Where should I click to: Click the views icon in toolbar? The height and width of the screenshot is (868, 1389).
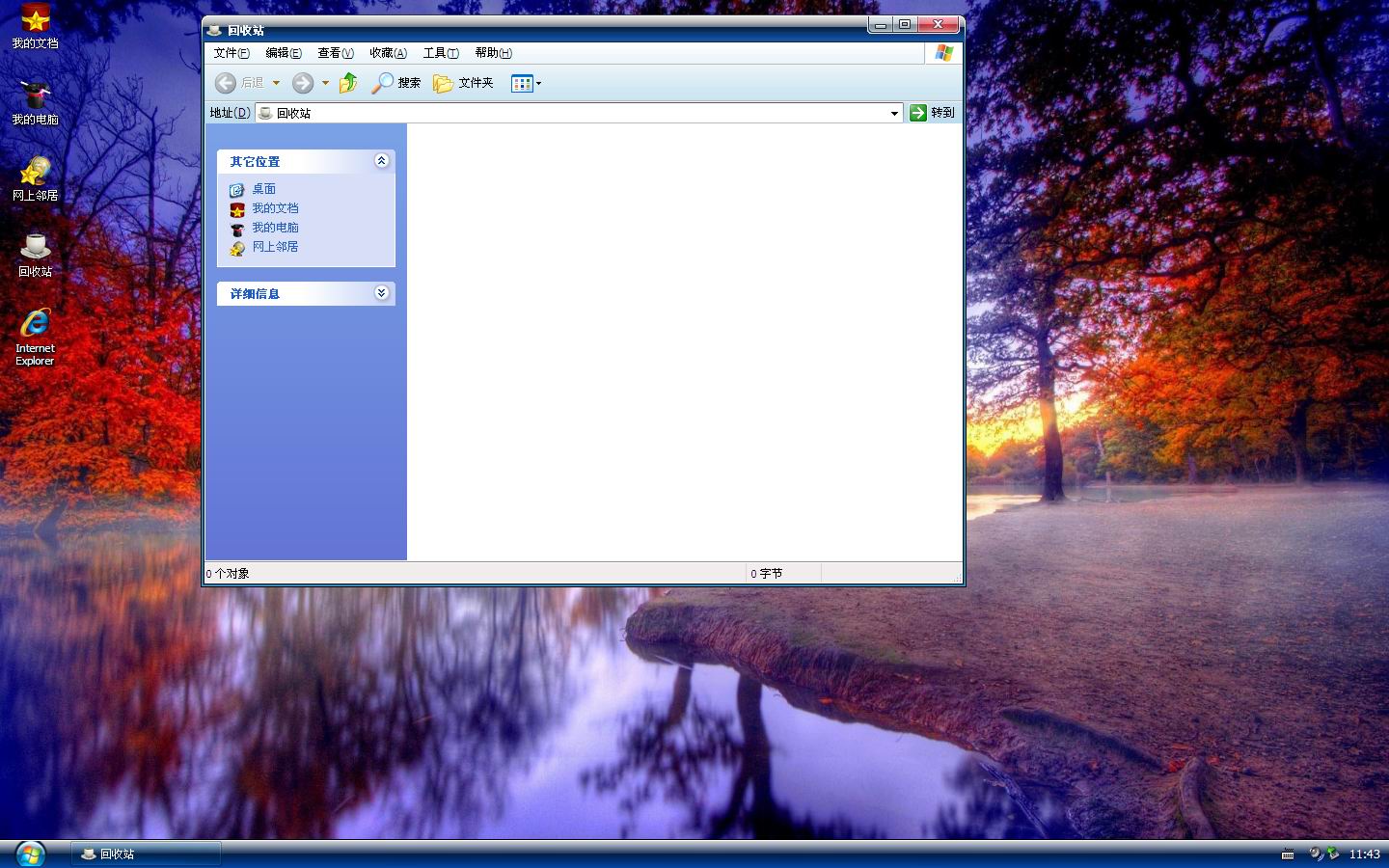[522, 83]
